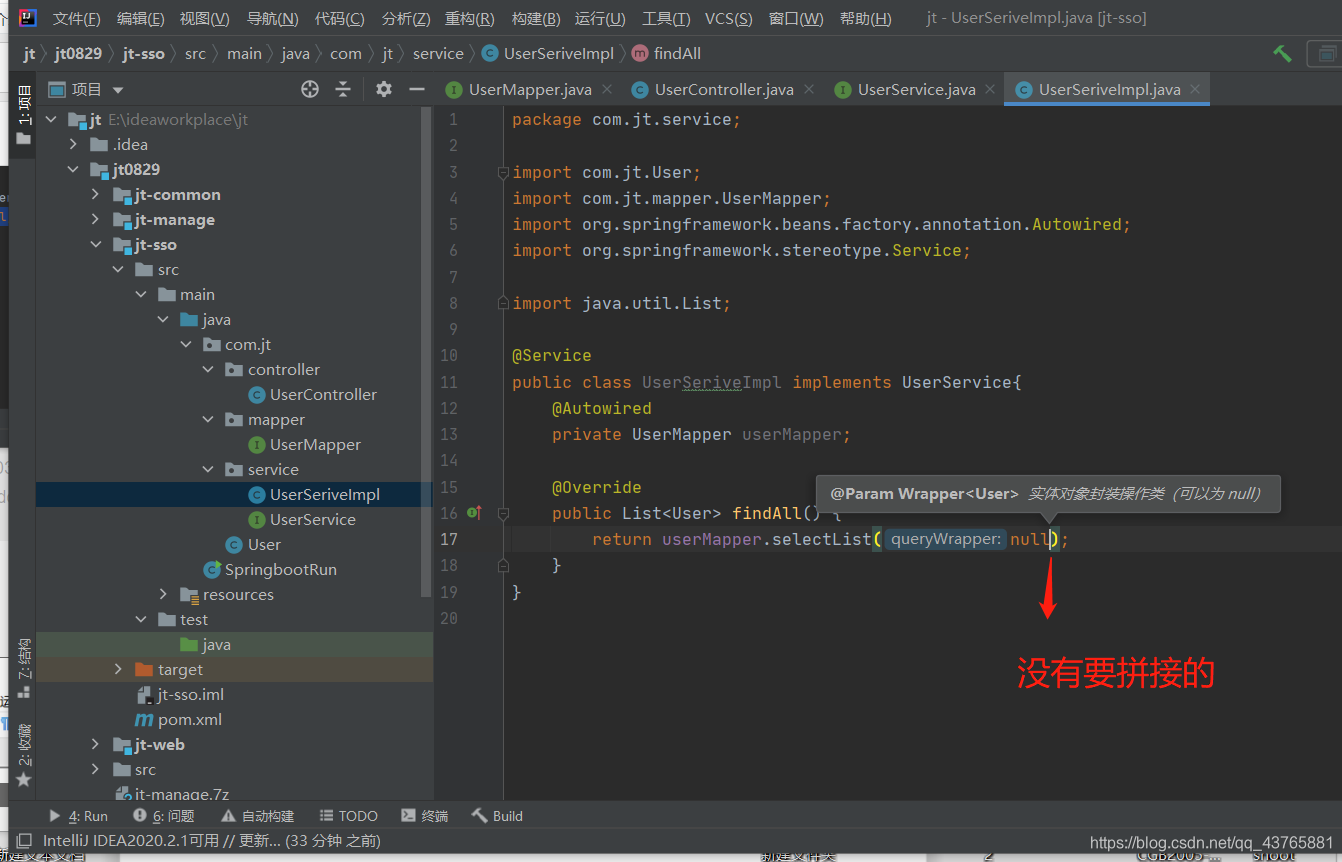Image resolution: width=1342 pixels, height=862 pixels.
Task: Open the 文件(F) menu
Action: pos(76,19)
